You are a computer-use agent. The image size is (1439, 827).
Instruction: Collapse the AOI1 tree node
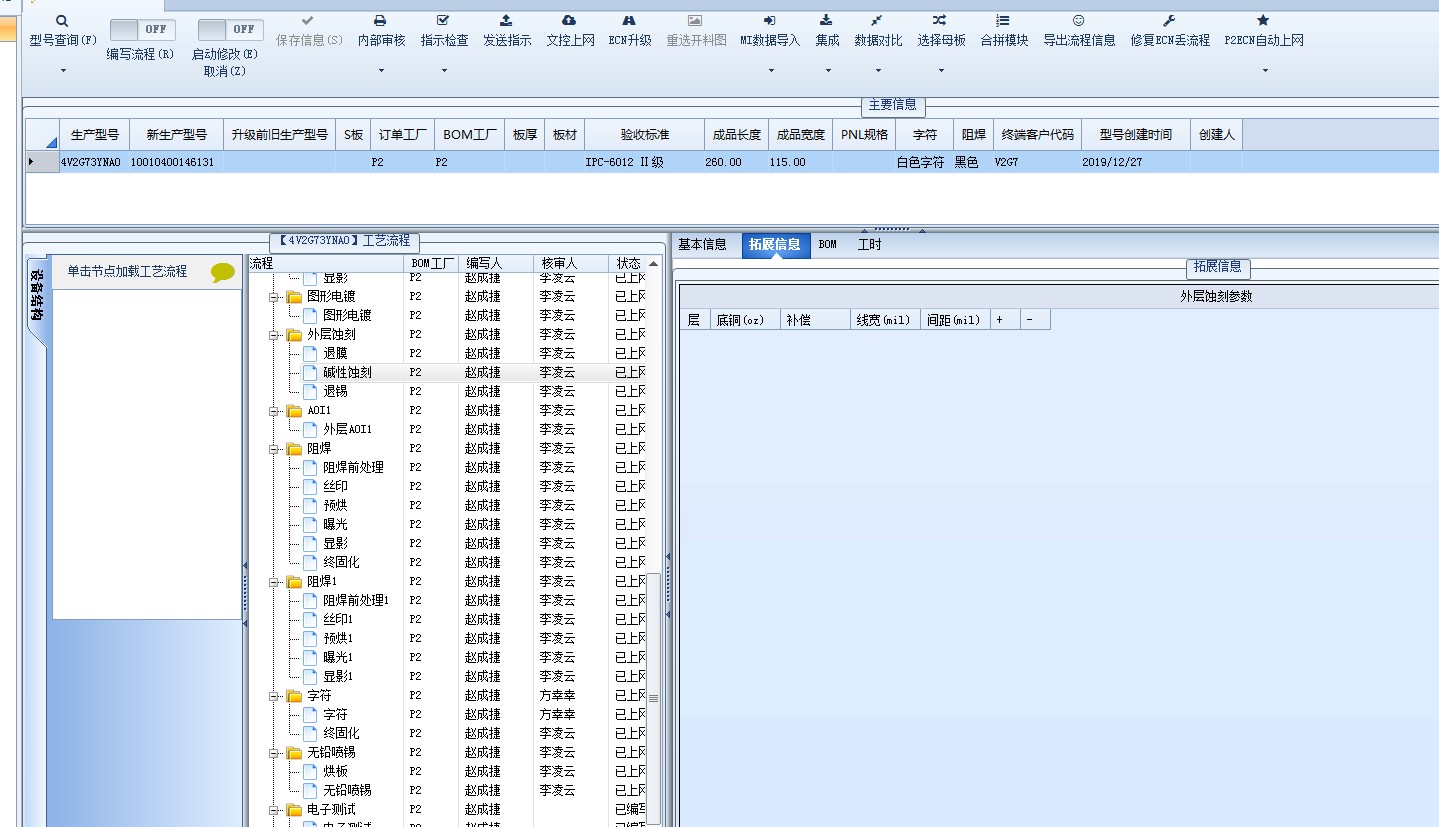tap(273, 411)
